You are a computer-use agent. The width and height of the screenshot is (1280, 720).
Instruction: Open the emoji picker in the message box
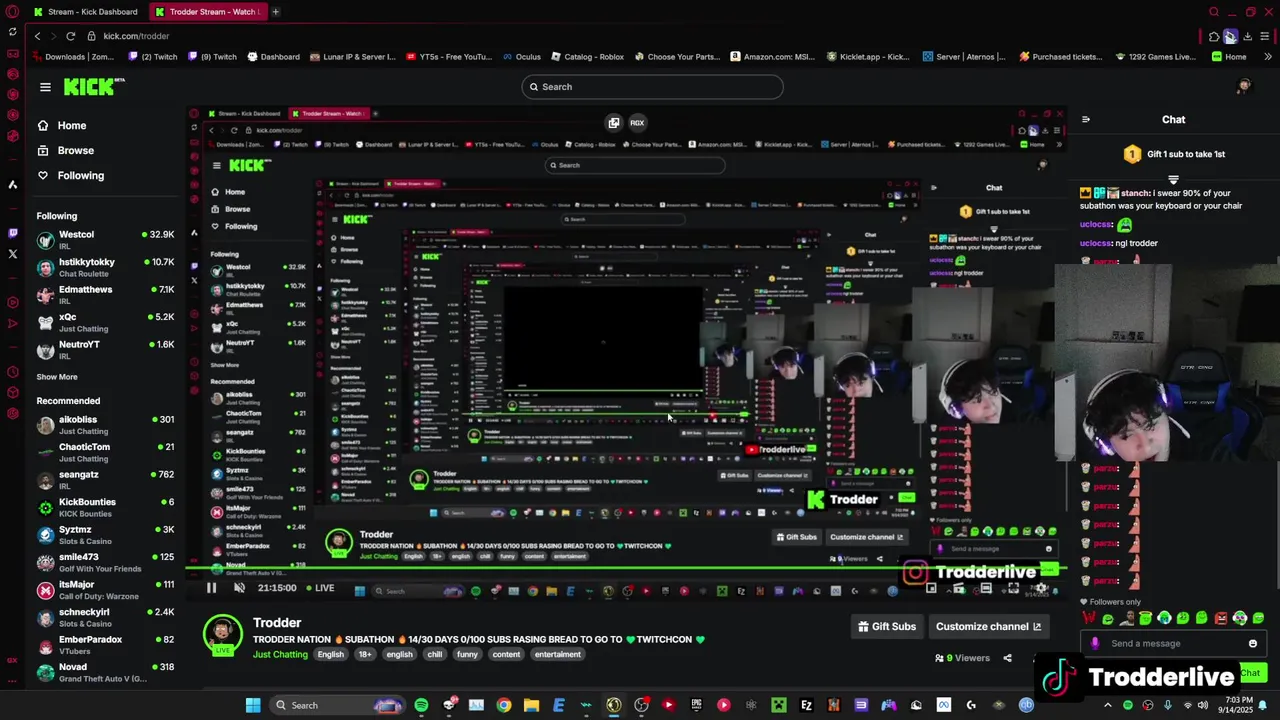pos(1252,644)
